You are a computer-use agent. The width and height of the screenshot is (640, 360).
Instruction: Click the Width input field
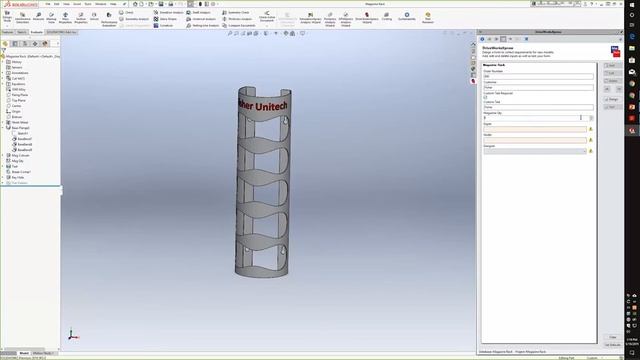[535, 140]
